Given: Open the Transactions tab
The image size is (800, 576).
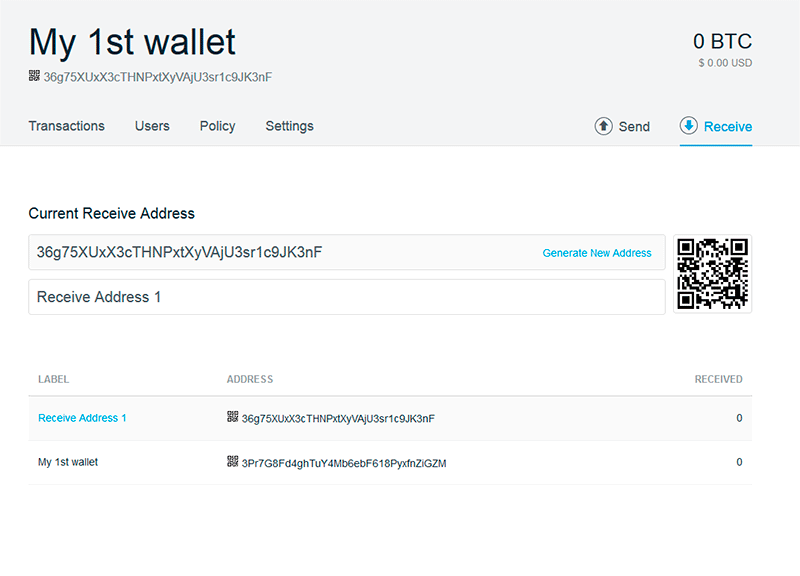Looking at the screenshot, I should tap(66, 126).
